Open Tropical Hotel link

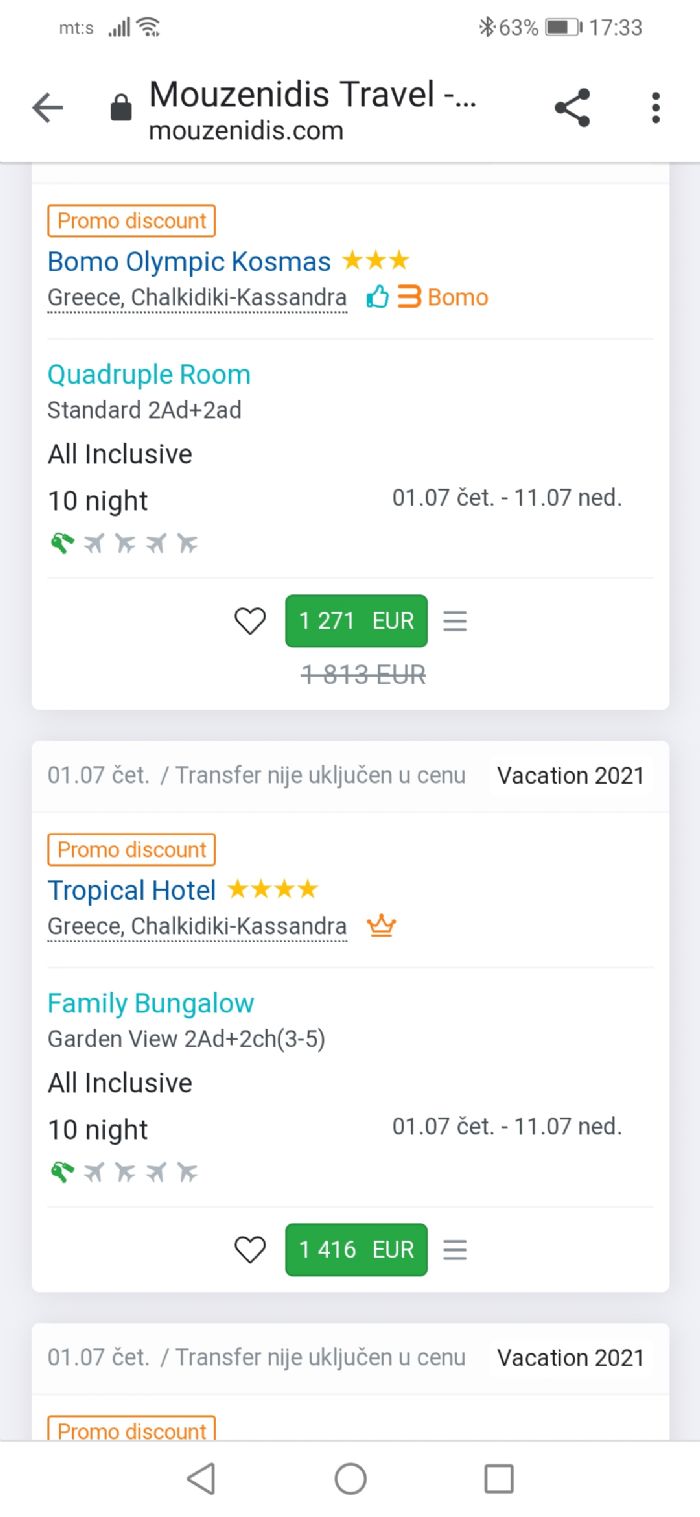pyautogui.click(x=132, y=891)
